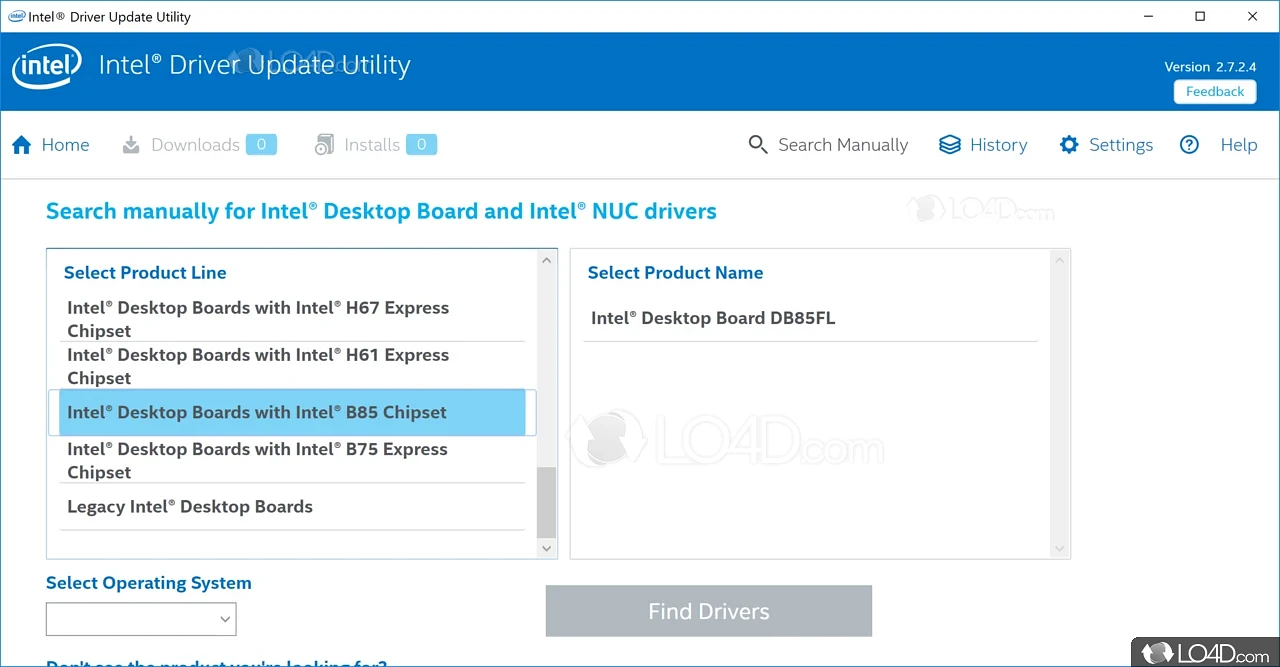The height and width of the screenshot is (667, 1280).
Task: Select H67 Express Chipset product line
Action: (x=258, y=319)
